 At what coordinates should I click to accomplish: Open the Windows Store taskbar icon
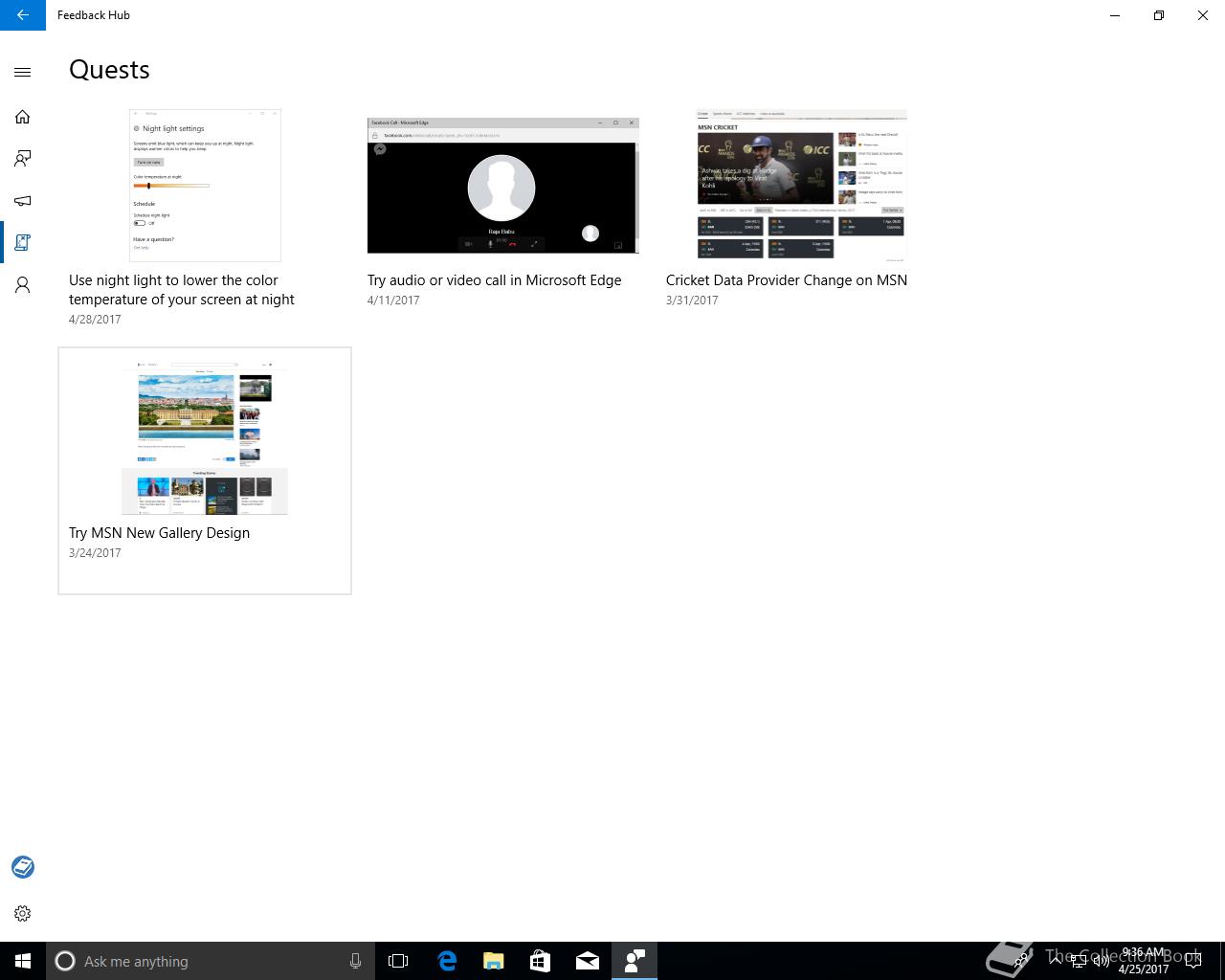[x=541, y=961]
